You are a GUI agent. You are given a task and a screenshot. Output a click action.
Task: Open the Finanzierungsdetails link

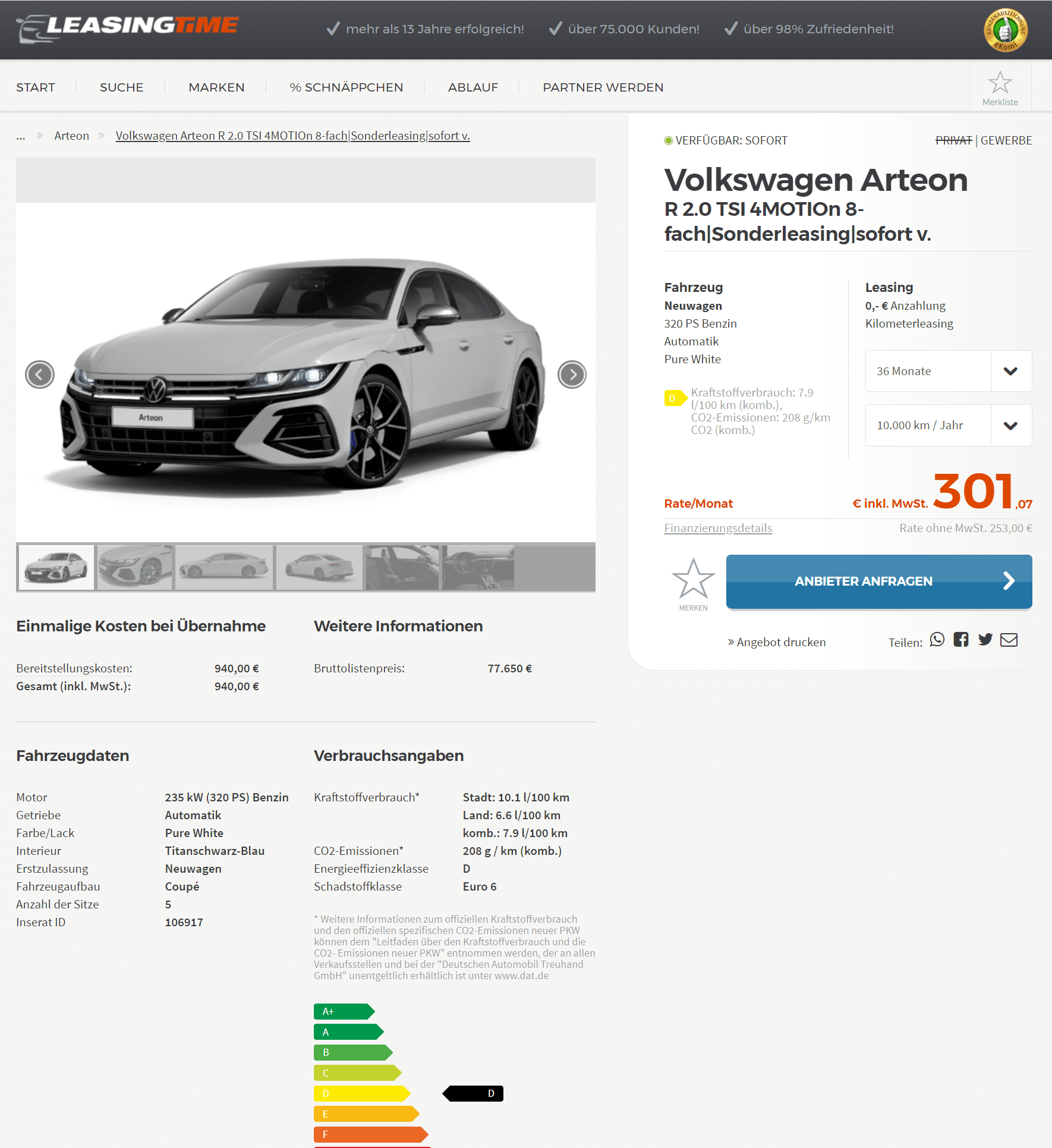coord(718,528)
